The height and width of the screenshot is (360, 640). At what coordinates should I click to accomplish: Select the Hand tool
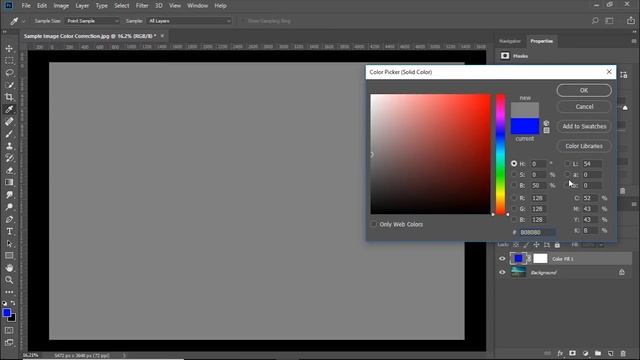click(9, 268)
